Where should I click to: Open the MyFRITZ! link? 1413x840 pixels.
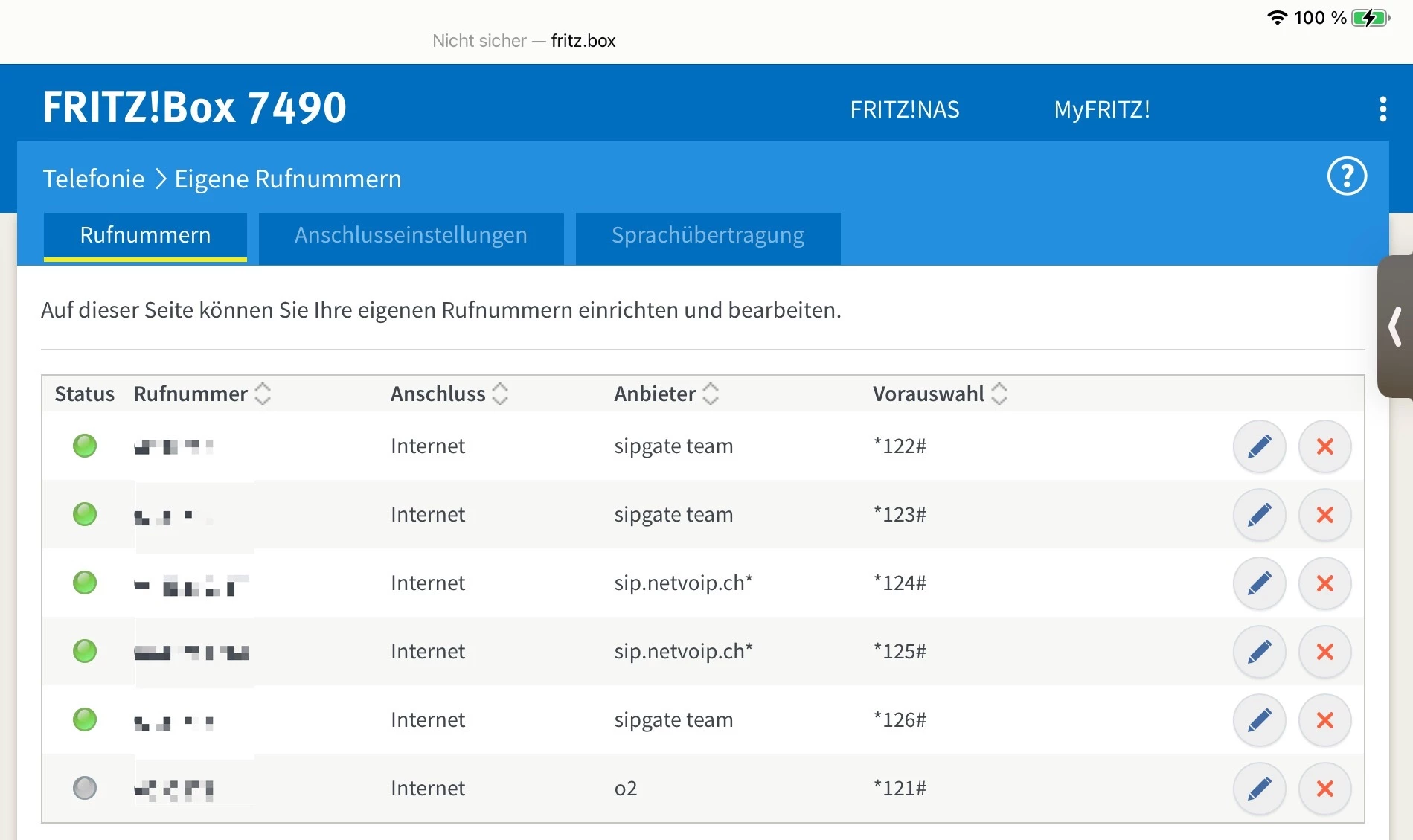click(x=1101, y=109)
